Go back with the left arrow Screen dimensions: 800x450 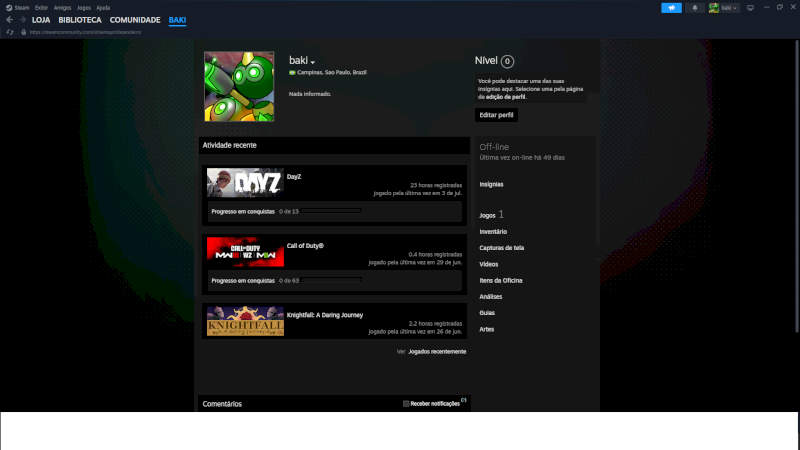click(x=9, y=20)
